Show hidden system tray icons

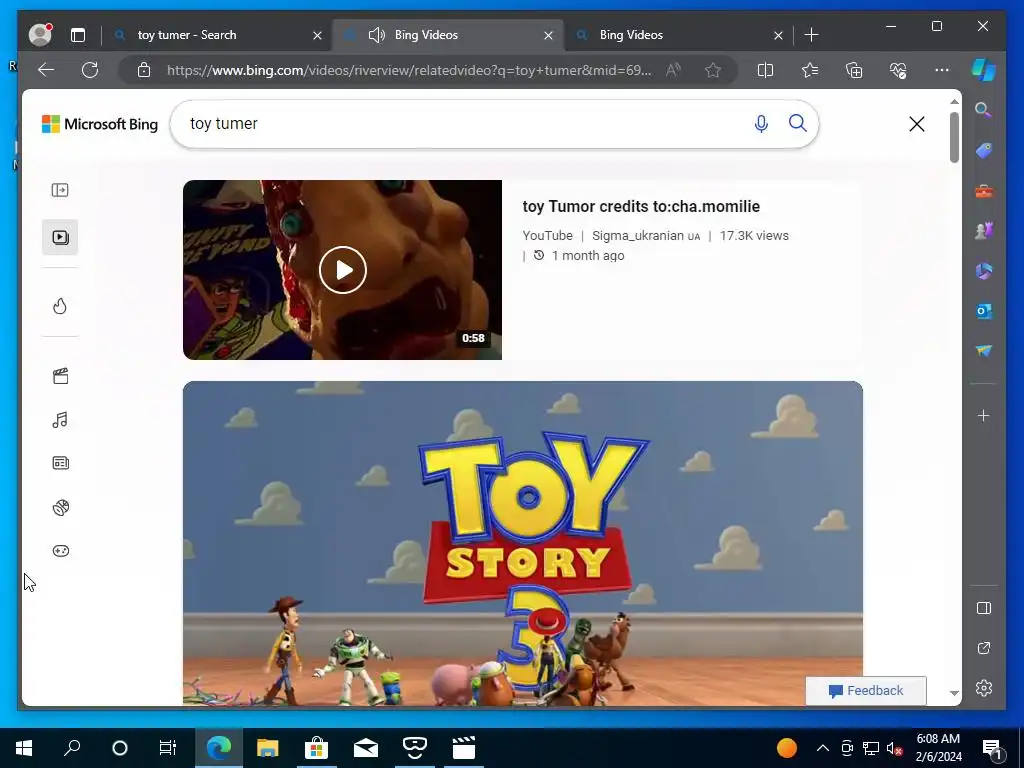tap(823, 748)
